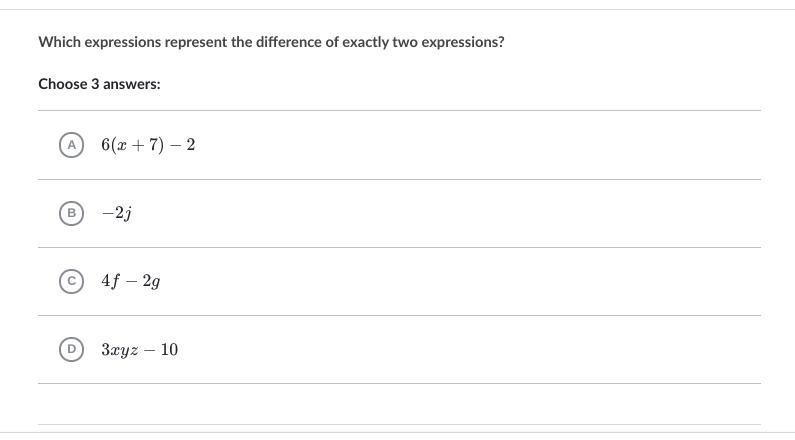Click the 'Choose 3 answers:' instruction label
The height and width of the screenshot is (440, 795).
99,84
